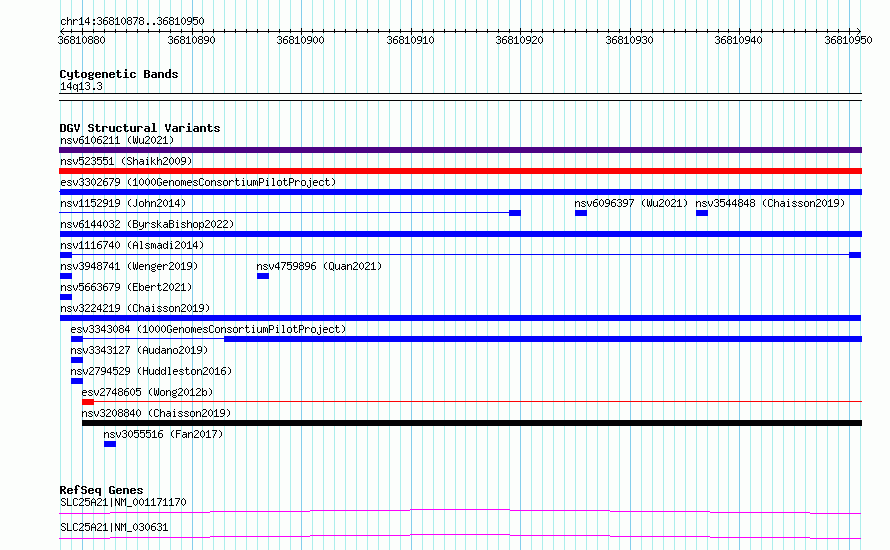Click blue block under nsv3948741
Screen dimensions: 890x550
click(x=66, y=276)
